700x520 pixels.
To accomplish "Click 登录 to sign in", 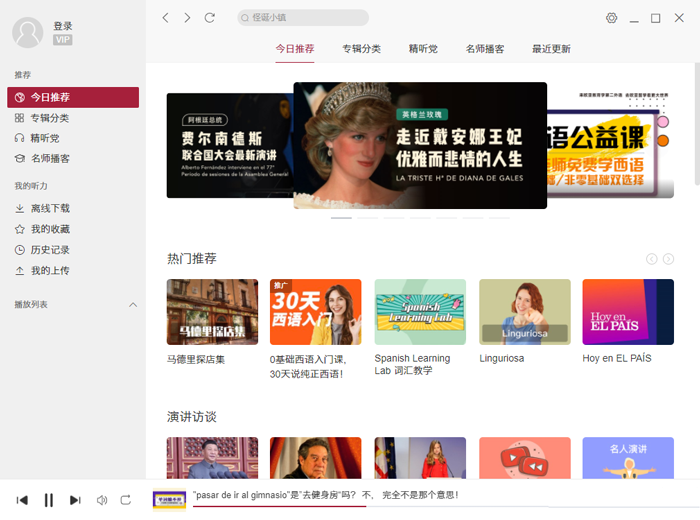I will pos(63,26).
